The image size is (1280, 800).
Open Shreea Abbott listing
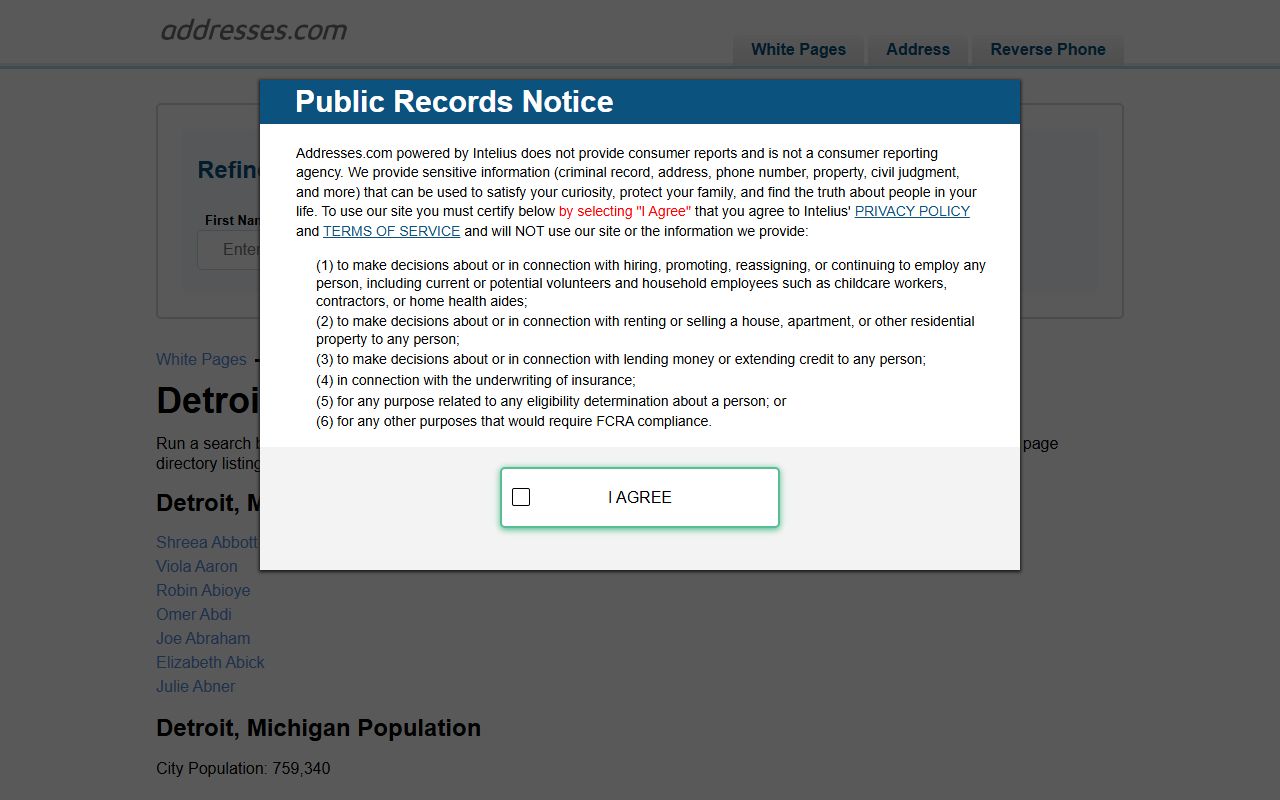tap(207, 542)
